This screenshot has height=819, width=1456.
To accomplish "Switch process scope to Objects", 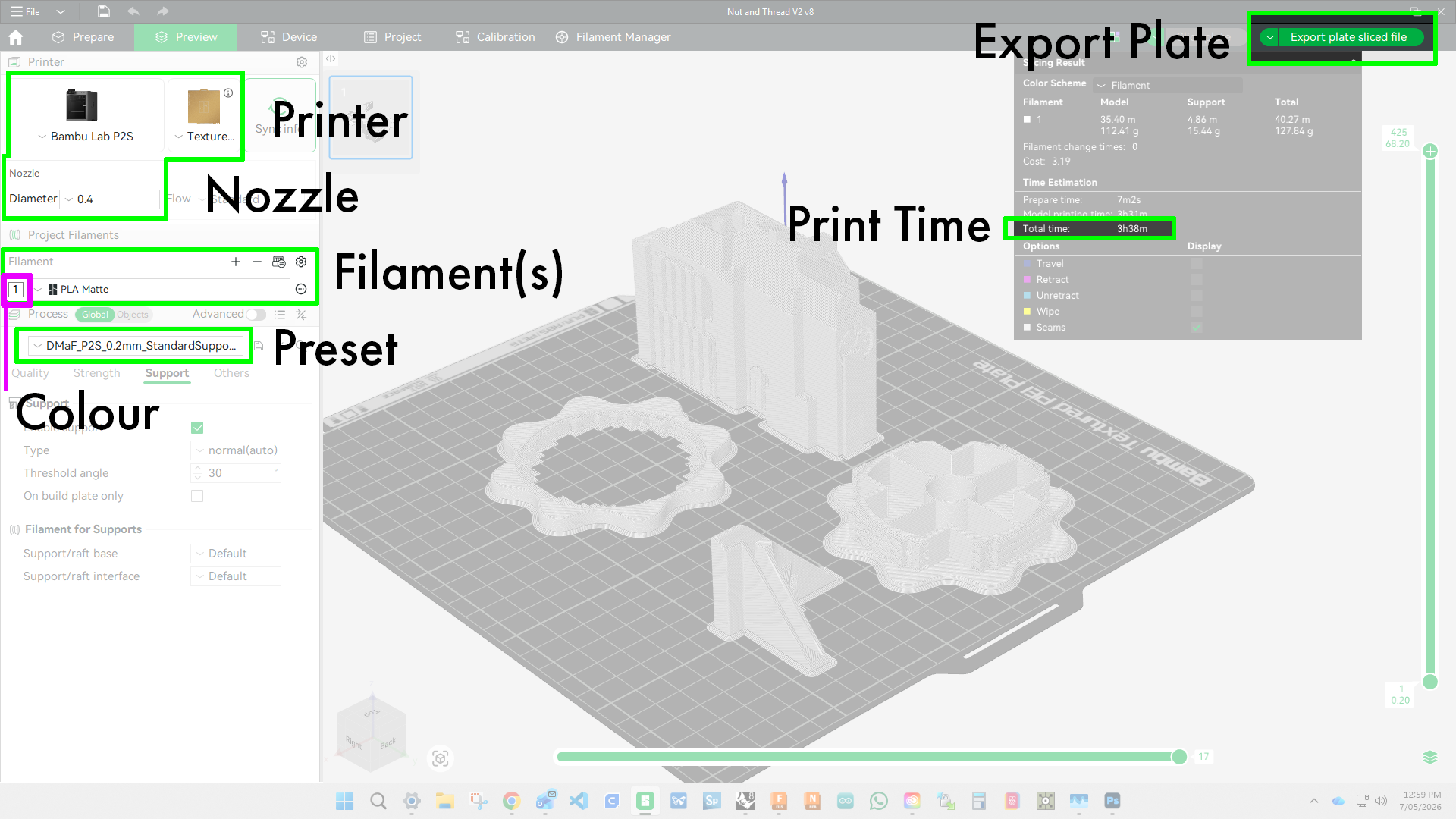I will point(133,315).
